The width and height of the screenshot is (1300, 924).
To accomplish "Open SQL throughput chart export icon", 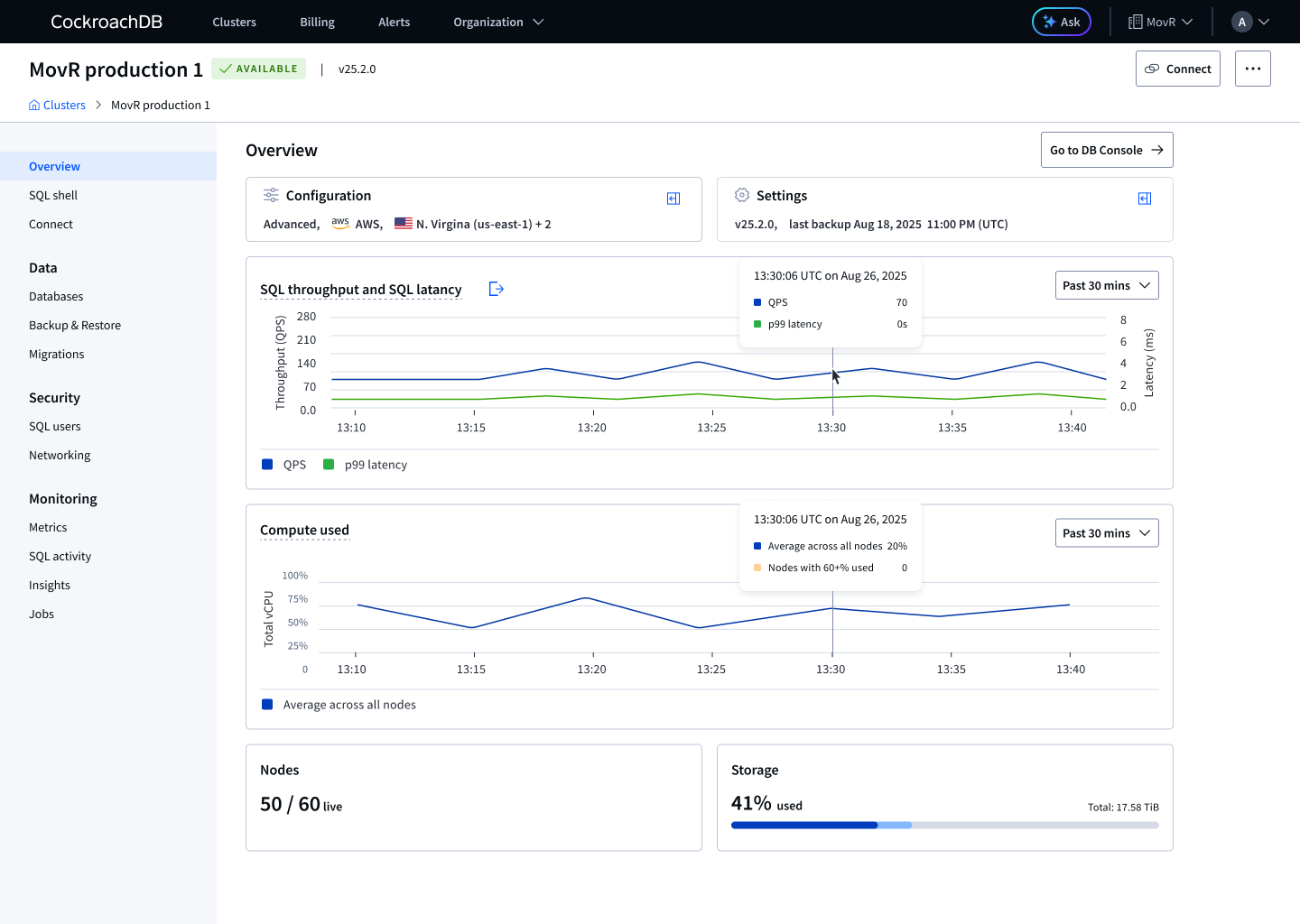I will coord(496,289).
